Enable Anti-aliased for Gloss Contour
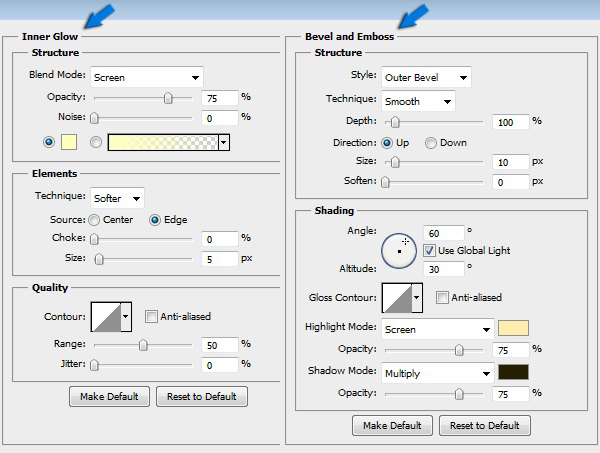The width and height of the screenshot is (600, 453). (442, 297)
